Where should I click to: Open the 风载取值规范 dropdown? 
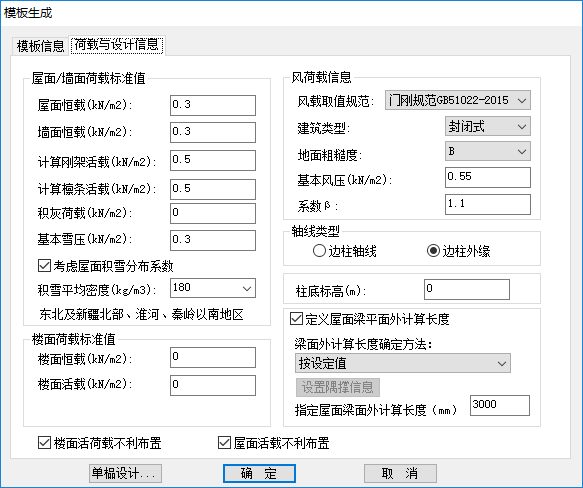458,100
